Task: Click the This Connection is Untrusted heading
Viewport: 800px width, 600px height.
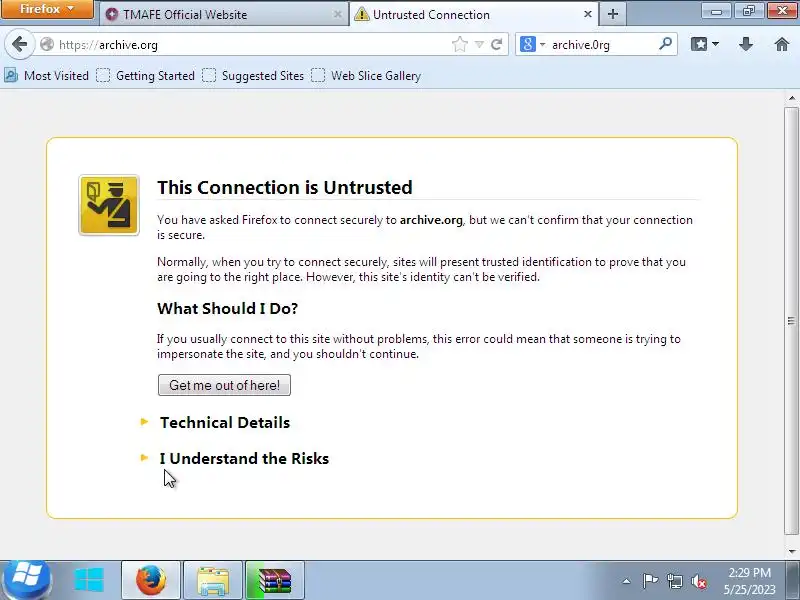Action: (x=285, y=187)
